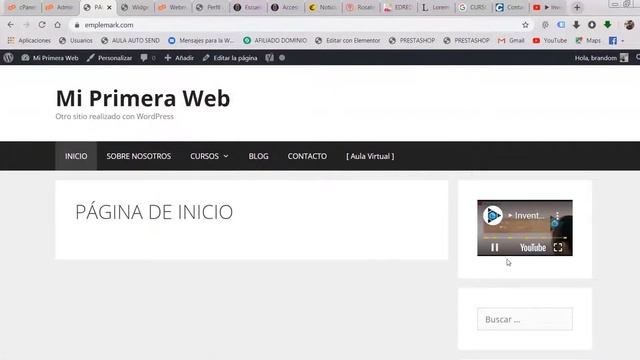Click the video channel avatar icon

pos(493,215)
